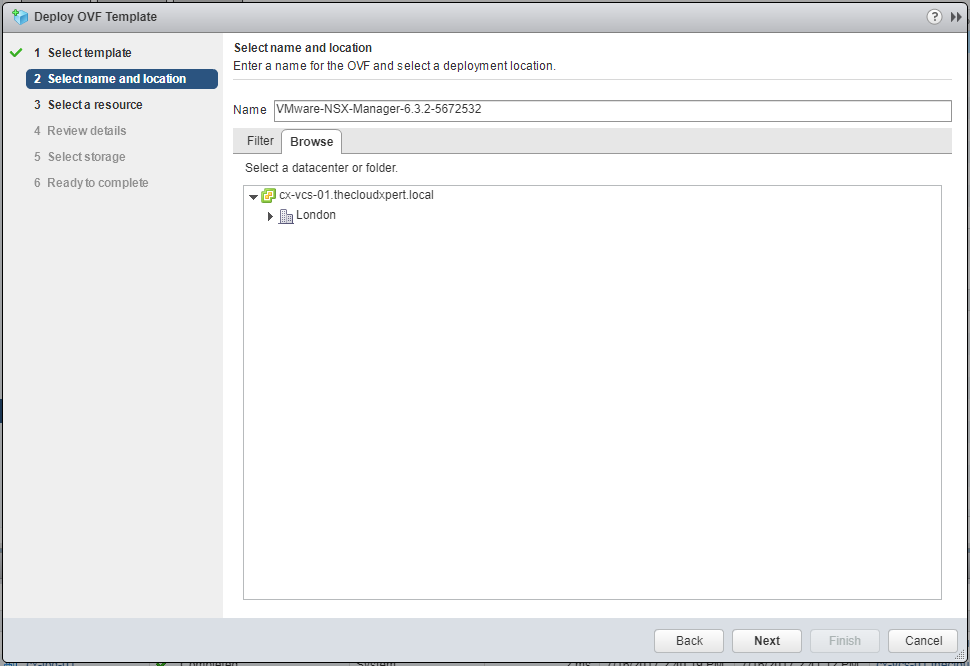
Task: Expand the London datacenter node
Action: pos(270,216)
